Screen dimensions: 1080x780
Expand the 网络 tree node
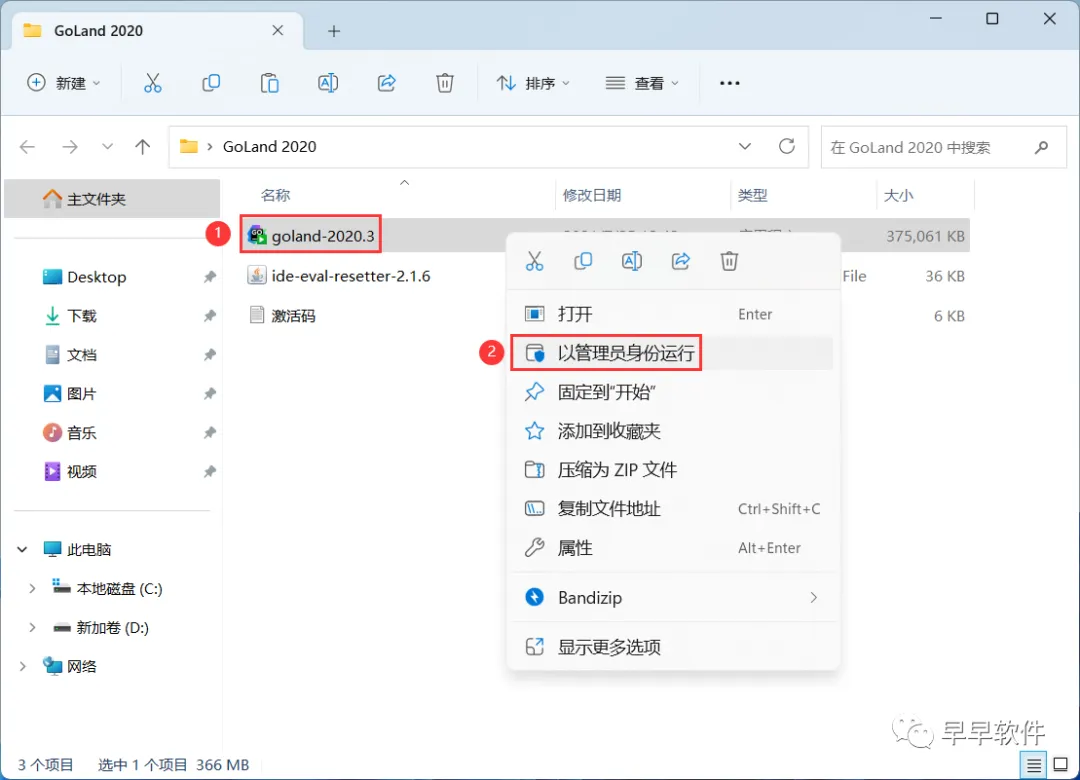[22, 666]
